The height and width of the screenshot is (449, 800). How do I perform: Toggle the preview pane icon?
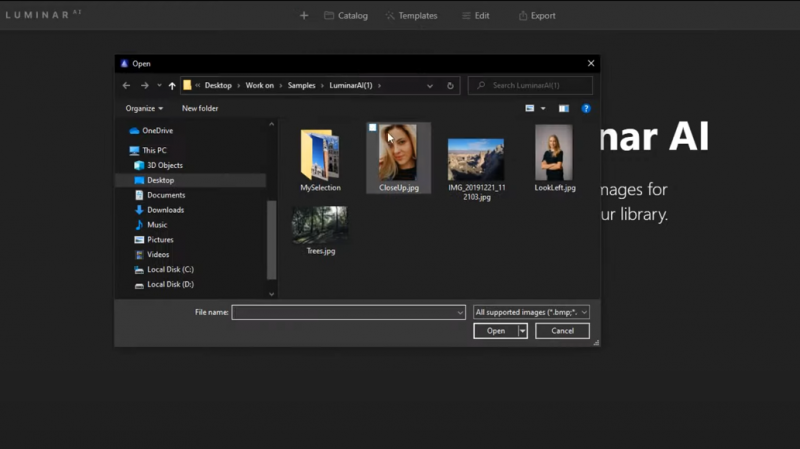(564, 108)
